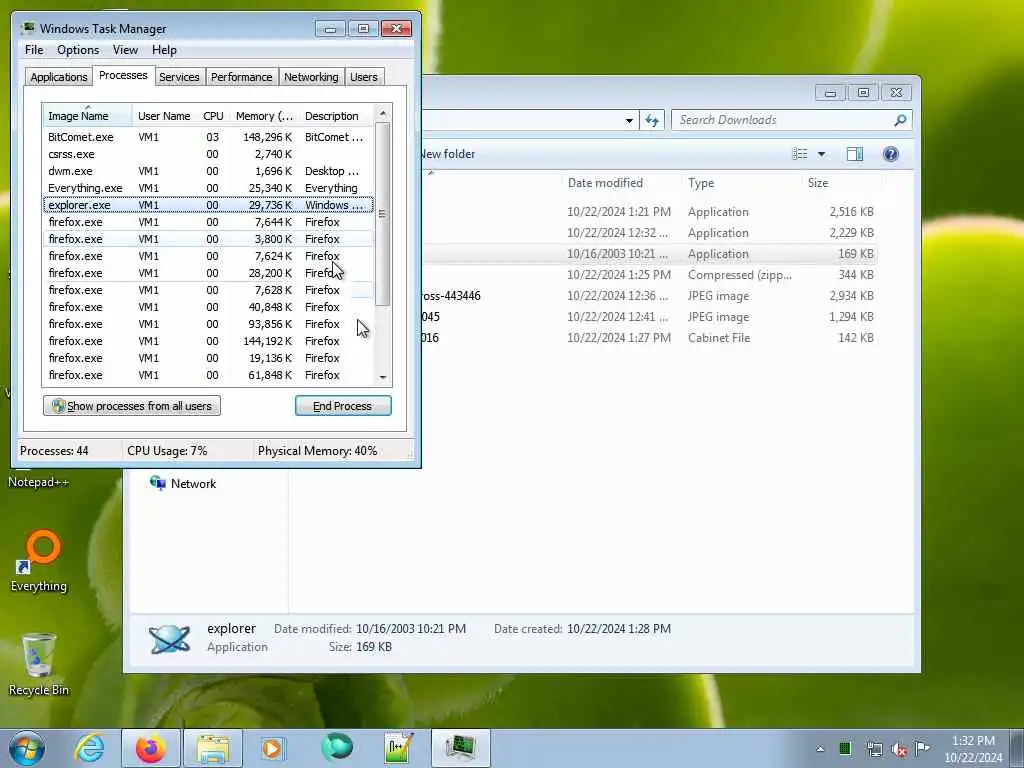Click New folder in Explorer toolbar
Image resolution: width=1024 pixels, height=768 pixels.
[448, 154]
